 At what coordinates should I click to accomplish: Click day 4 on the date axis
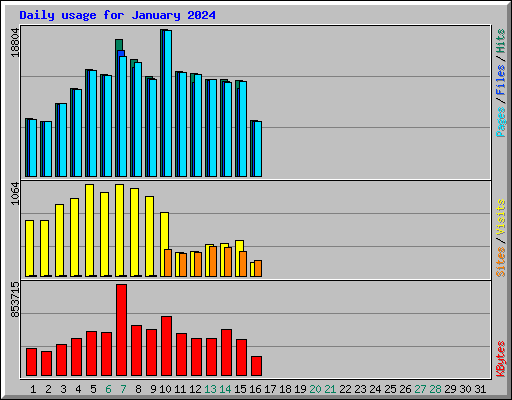78,389
